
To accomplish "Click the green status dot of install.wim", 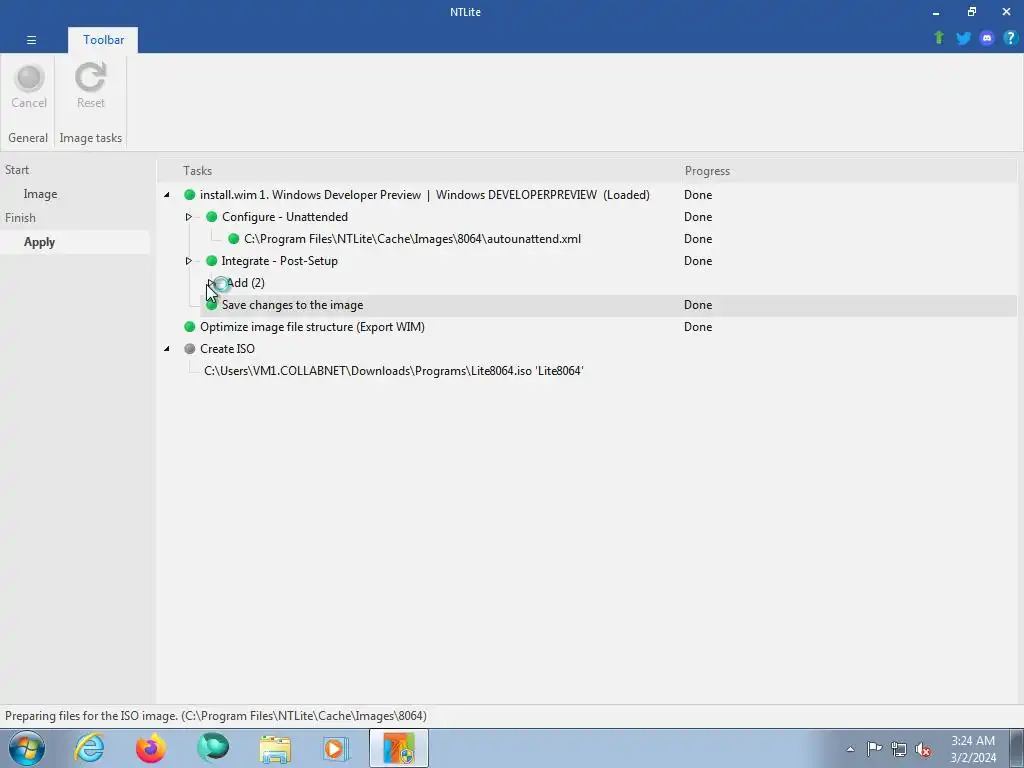I will coord(189,195).
